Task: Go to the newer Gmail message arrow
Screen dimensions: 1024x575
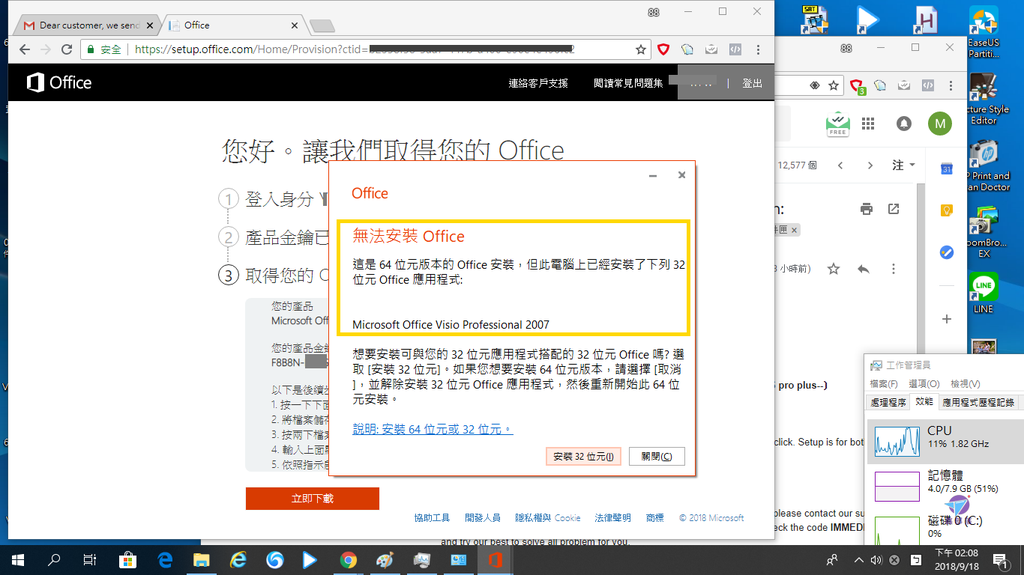Action: 840,165
